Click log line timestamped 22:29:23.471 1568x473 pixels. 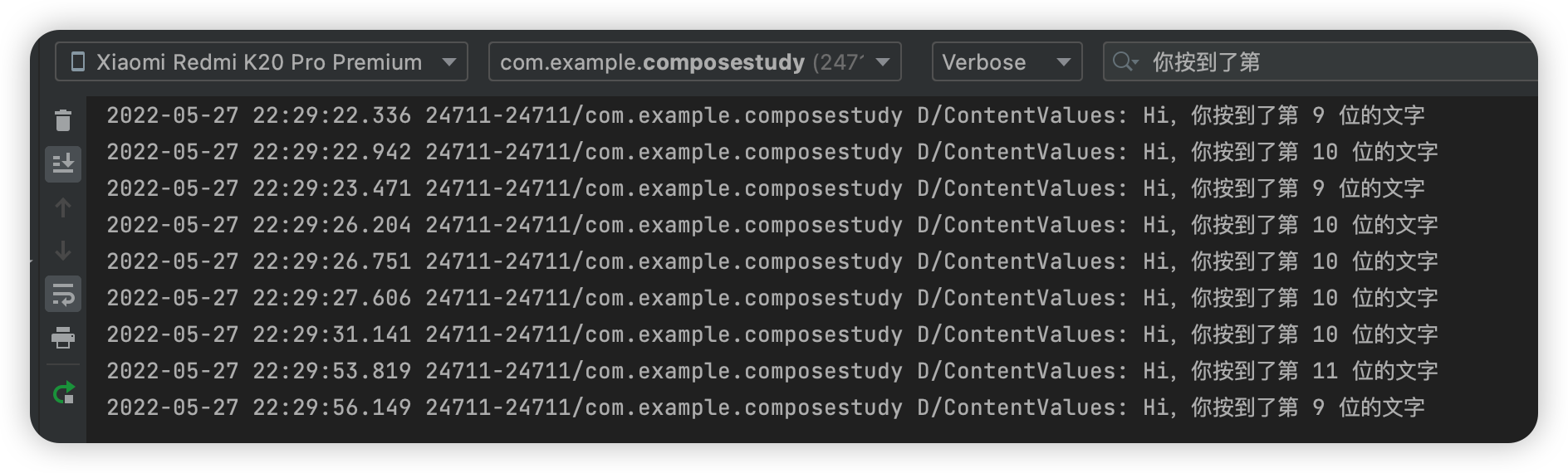tap(765, 188)
